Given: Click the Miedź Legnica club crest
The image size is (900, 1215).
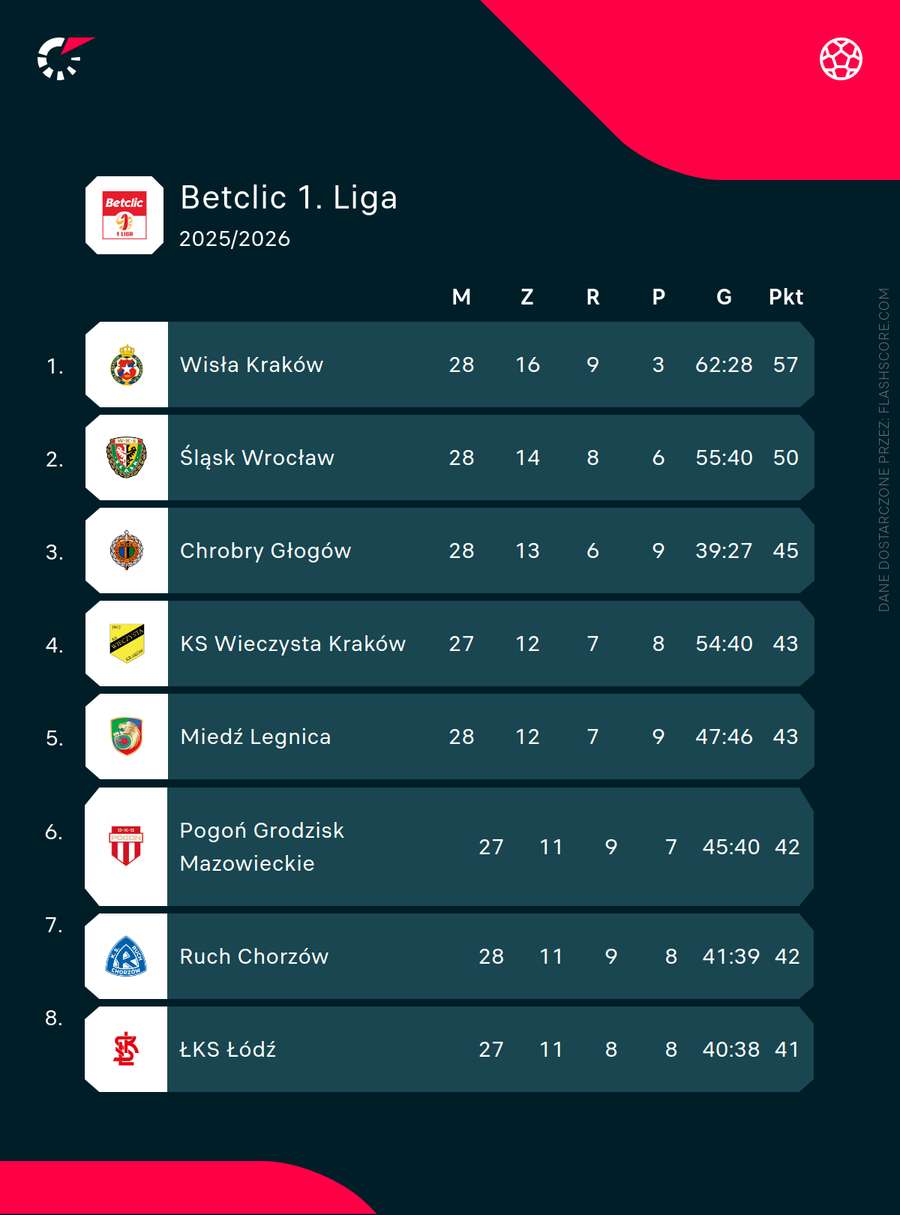Looking at the screenshot, I should coord(126,736).
